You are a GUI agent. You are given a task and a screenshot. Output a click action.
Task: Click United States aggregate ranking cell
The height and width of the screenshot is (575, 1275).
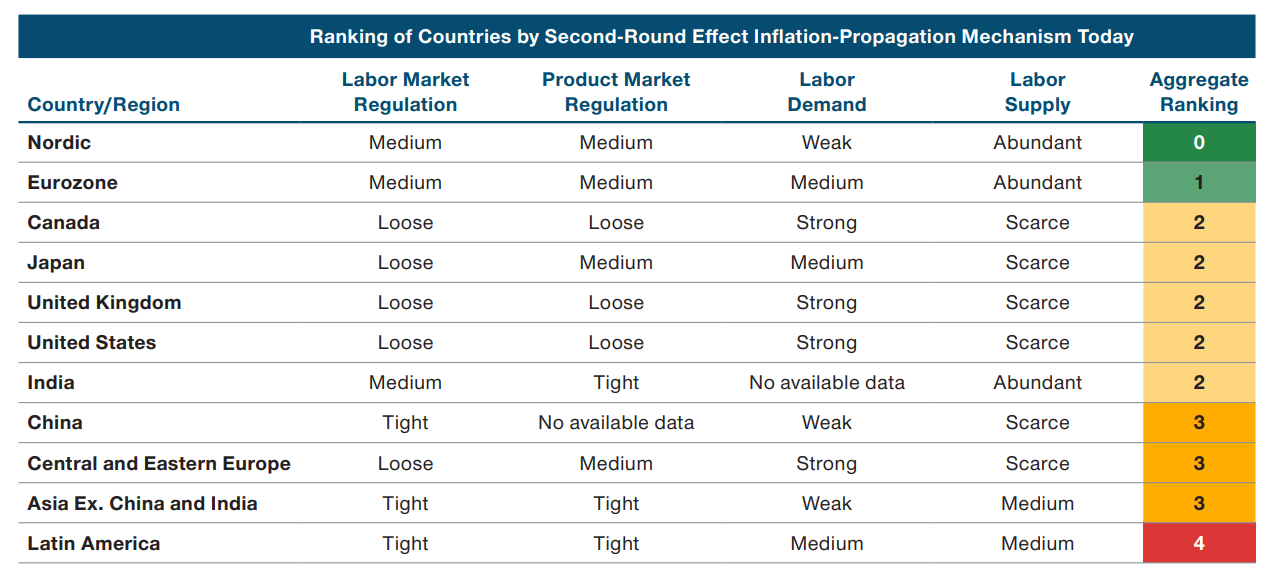coord(1198,342)
